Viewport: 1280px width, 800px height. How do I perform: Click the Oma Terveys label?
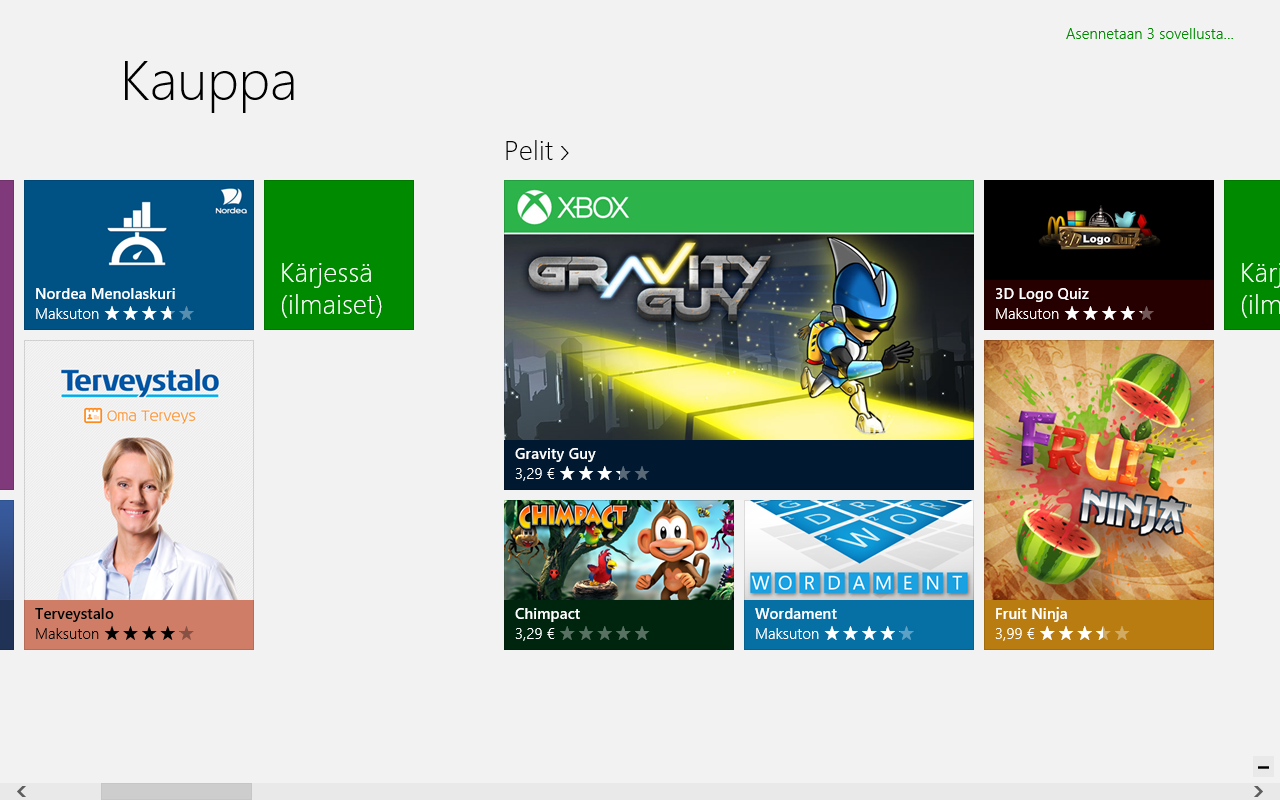[x=140, y=415]
